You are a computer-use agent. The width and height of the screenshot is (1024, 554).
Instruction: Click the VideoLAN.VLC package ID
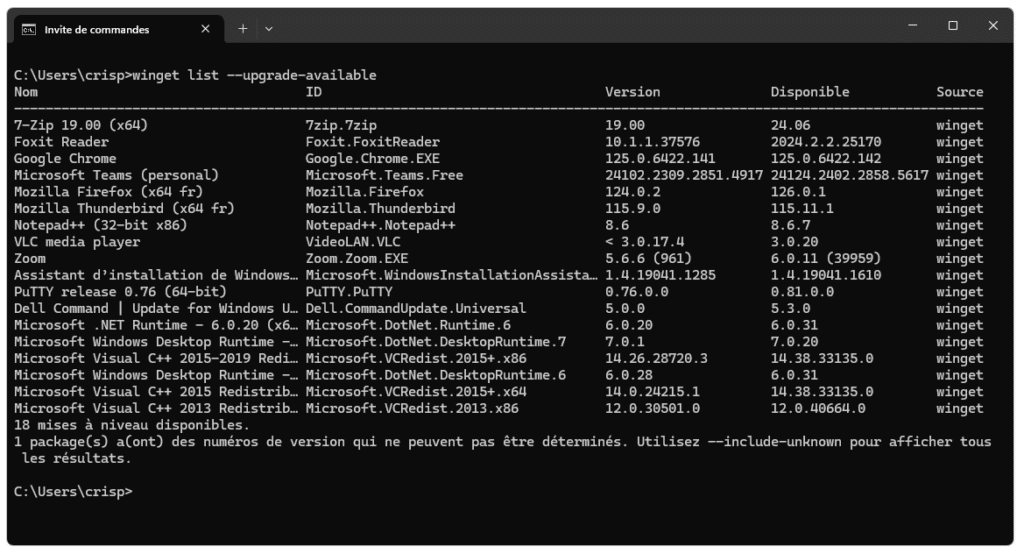coord(354,242)
